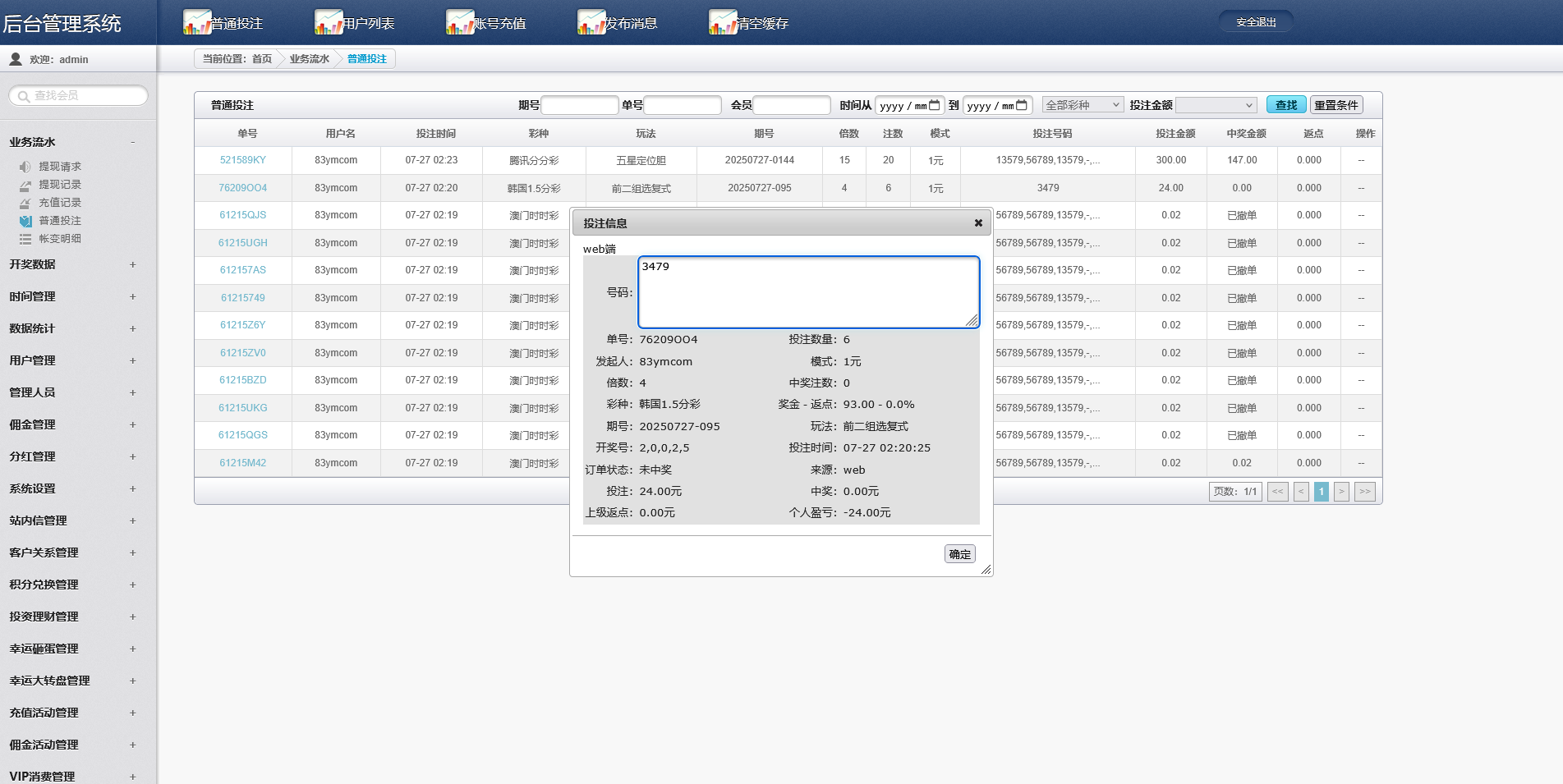Focus the 查找会员 search box
1563x784 pixels.
(79, 96)
